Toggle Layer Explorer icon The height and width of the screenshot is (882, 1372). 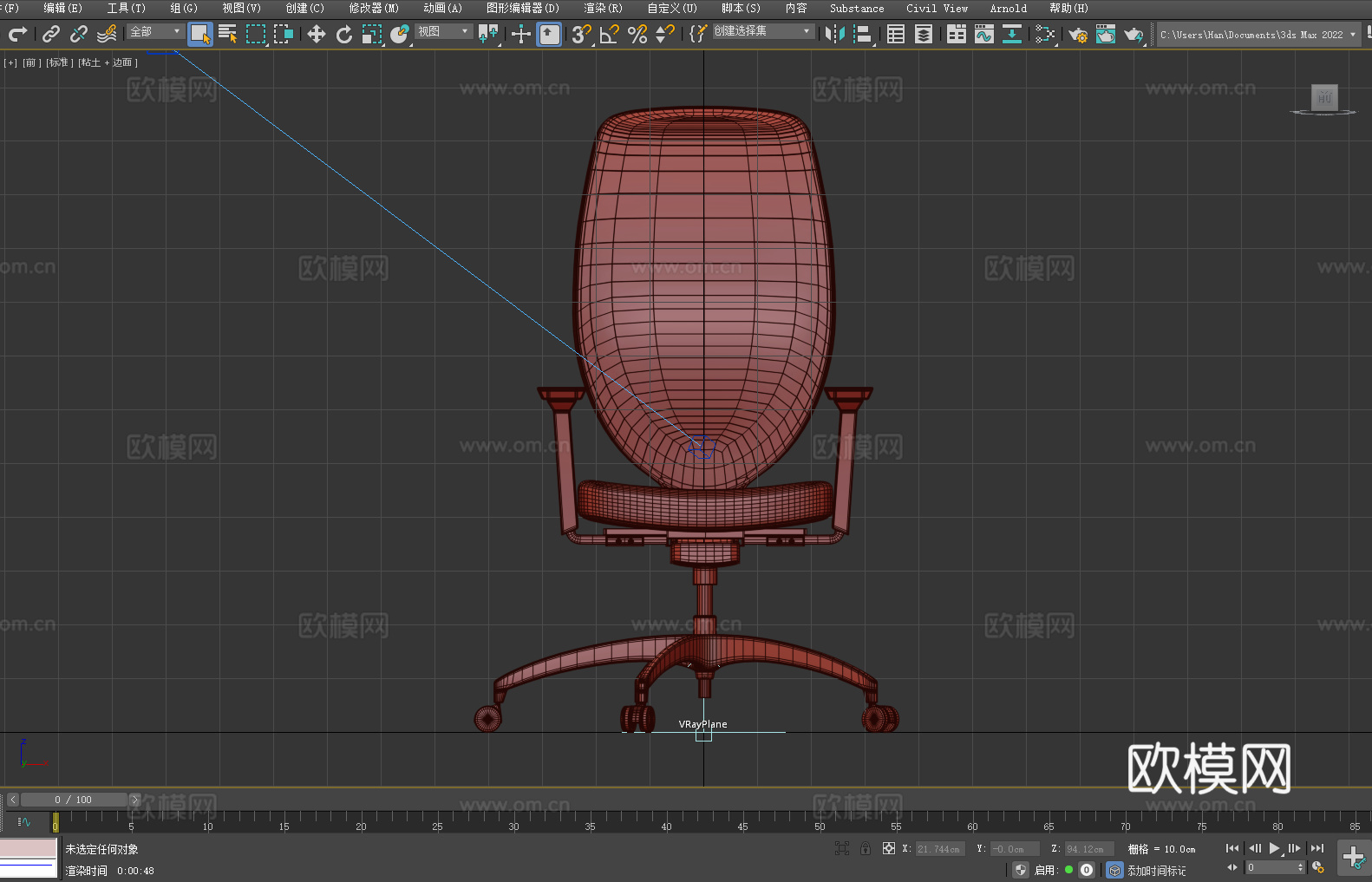tap(924, 34)
